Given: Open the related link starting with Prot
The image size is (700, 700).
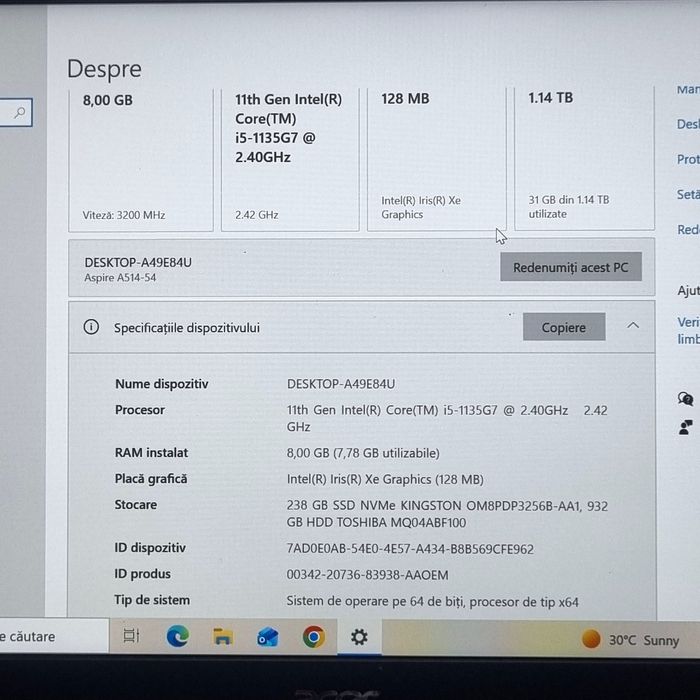Looking at the screenshot, I should pyautogui.click(x=688, y=159).
